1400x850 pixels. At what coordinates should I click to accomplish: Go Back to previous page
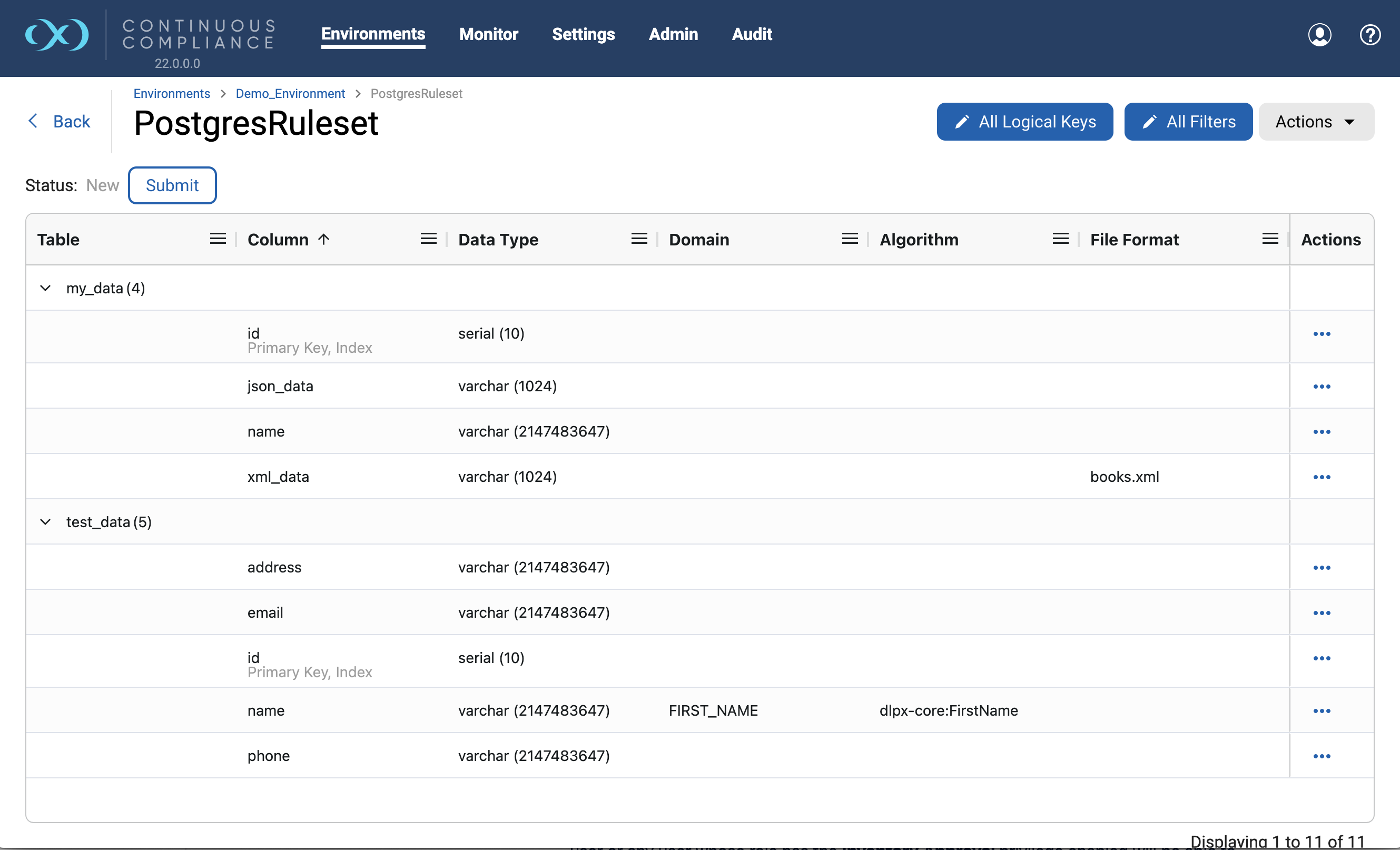pyautogui.click(x=59, y=121)
